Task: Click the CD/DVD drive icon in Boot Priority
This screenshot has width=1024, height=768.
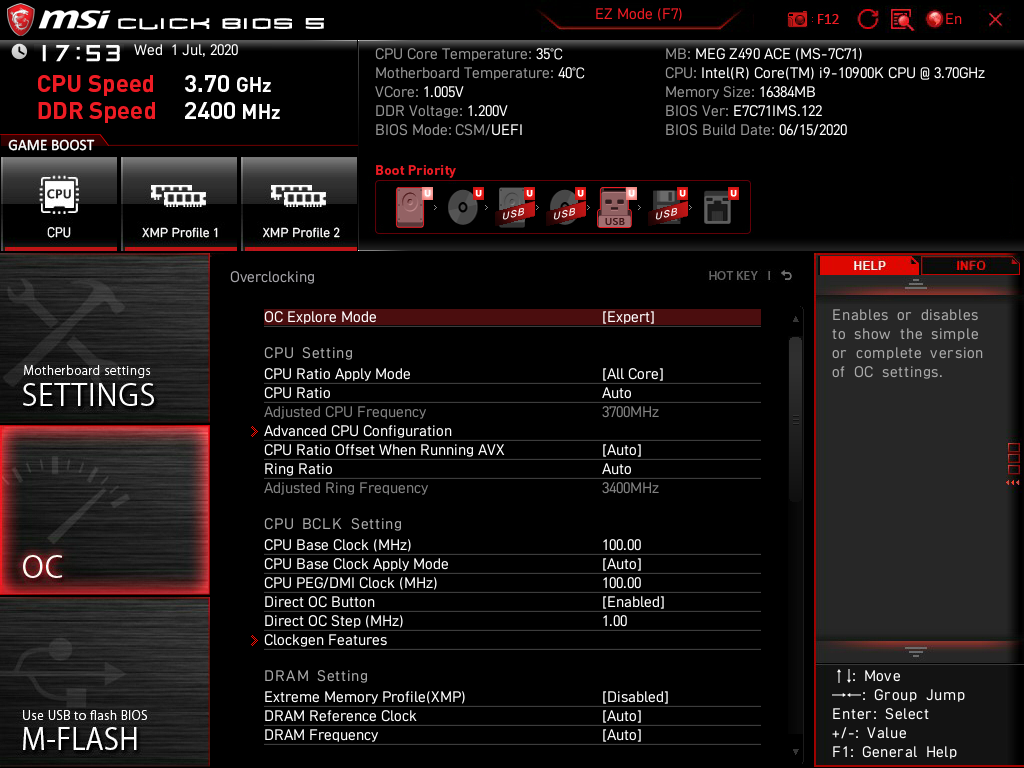Action: pyautogui.click(x=461, y=207)
